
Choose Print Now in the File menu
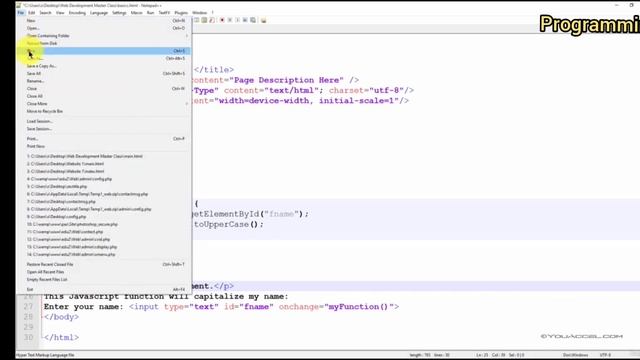click(104, 146)
